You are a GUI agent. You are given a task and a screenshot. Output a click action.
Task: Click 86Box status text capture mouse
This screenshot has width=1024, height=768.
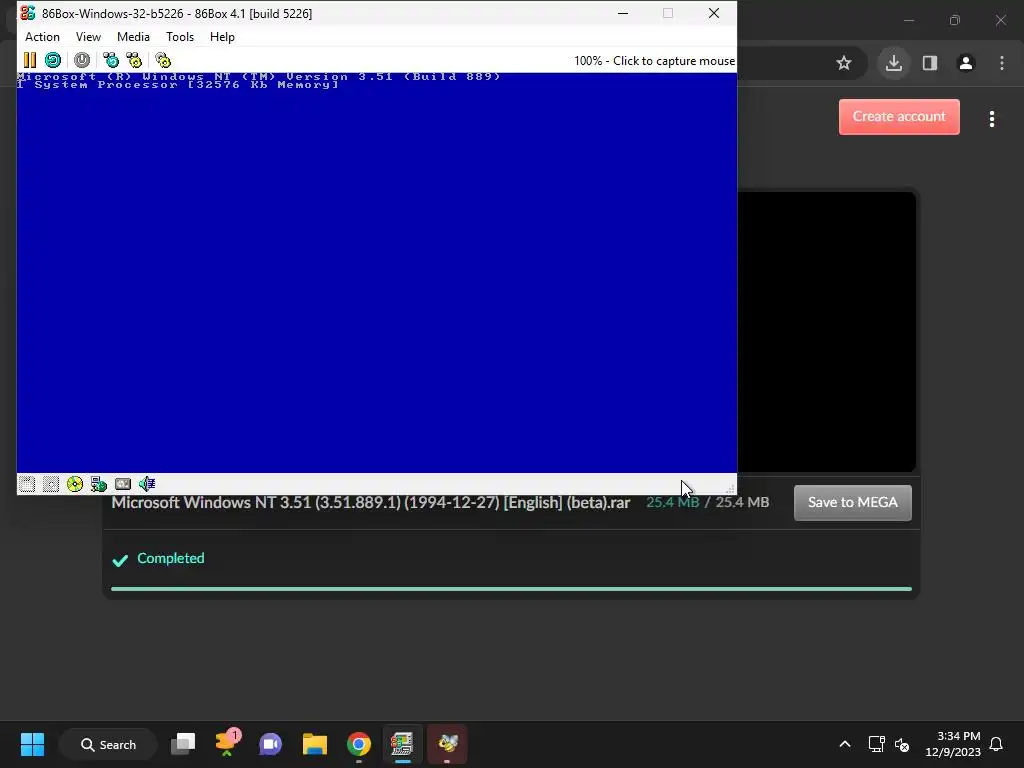point(654,61)
